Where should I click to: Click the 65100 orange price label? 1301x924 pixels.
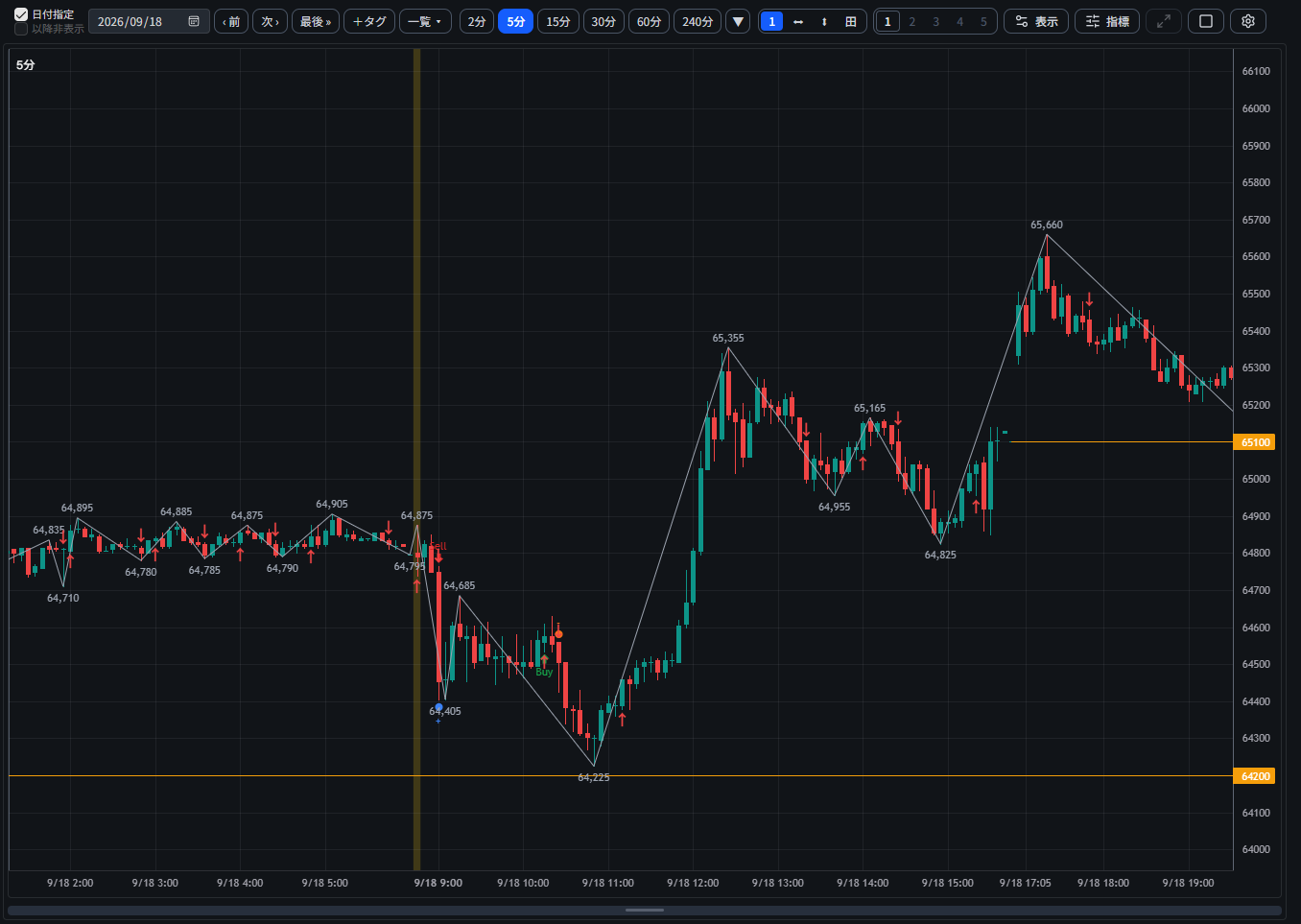(x=1255, y=442)
